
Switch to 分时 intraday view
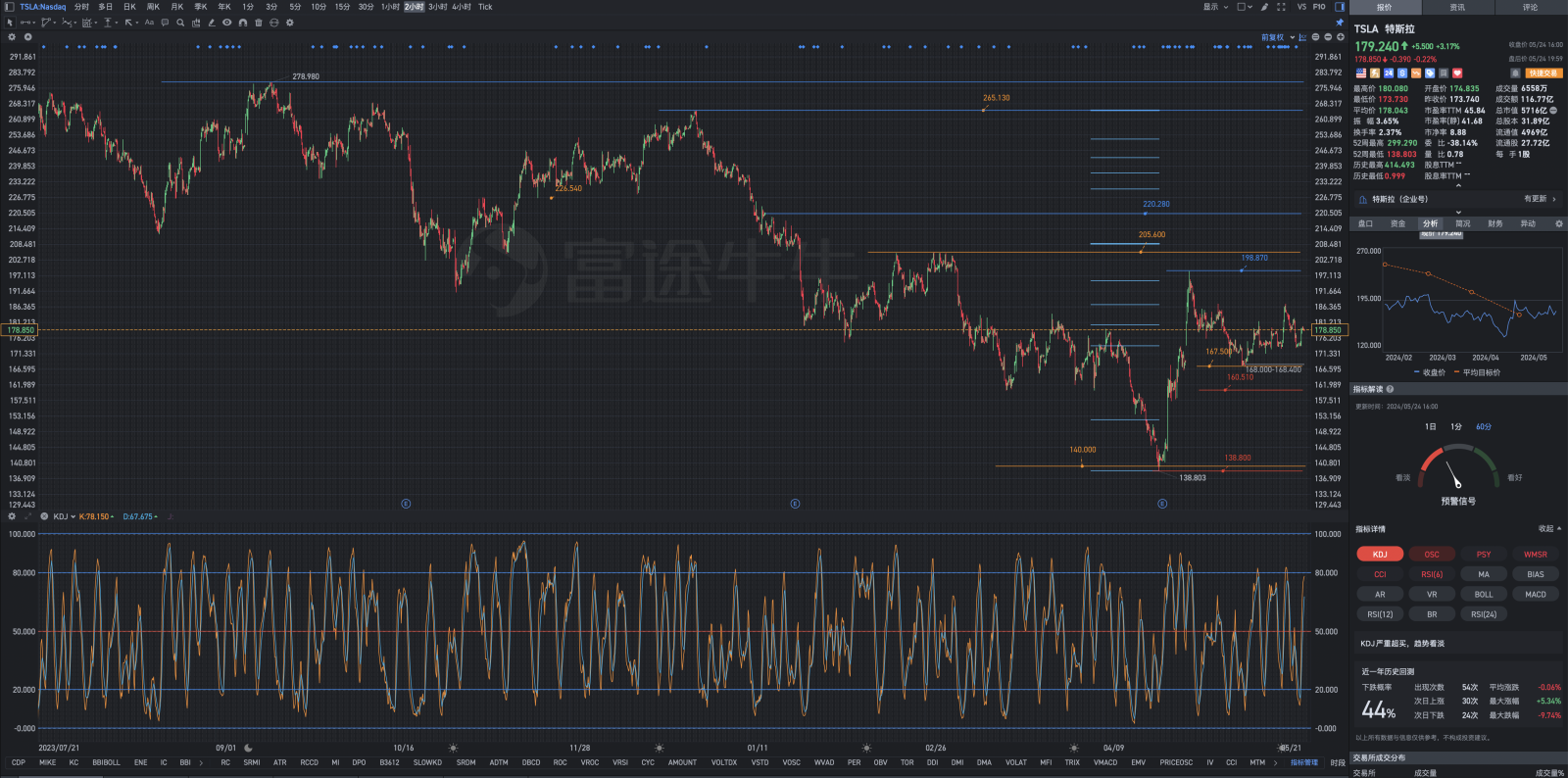[81, 7]
